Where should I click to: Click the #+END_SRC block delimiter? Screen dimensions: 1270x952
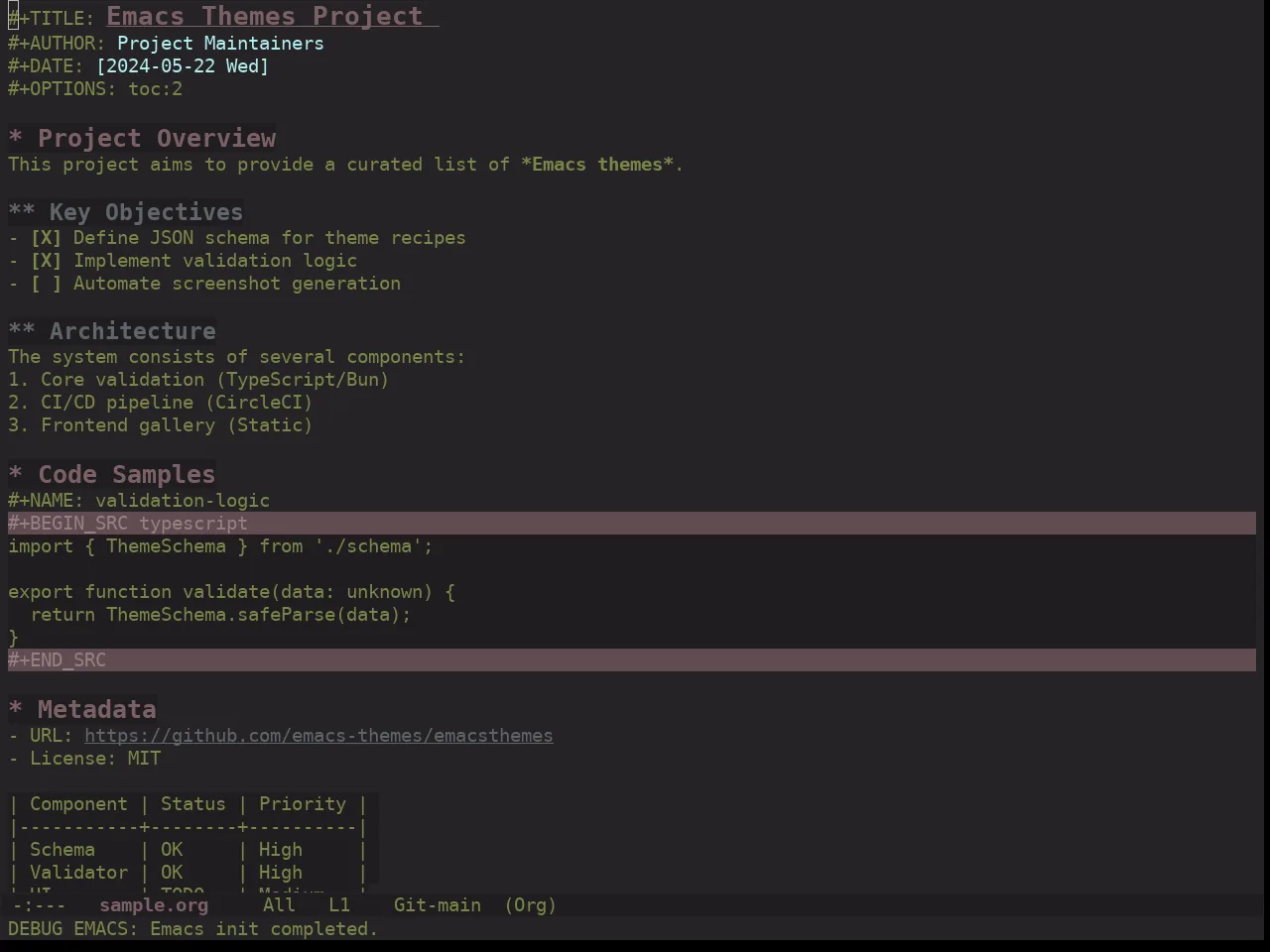click(57, 660)
